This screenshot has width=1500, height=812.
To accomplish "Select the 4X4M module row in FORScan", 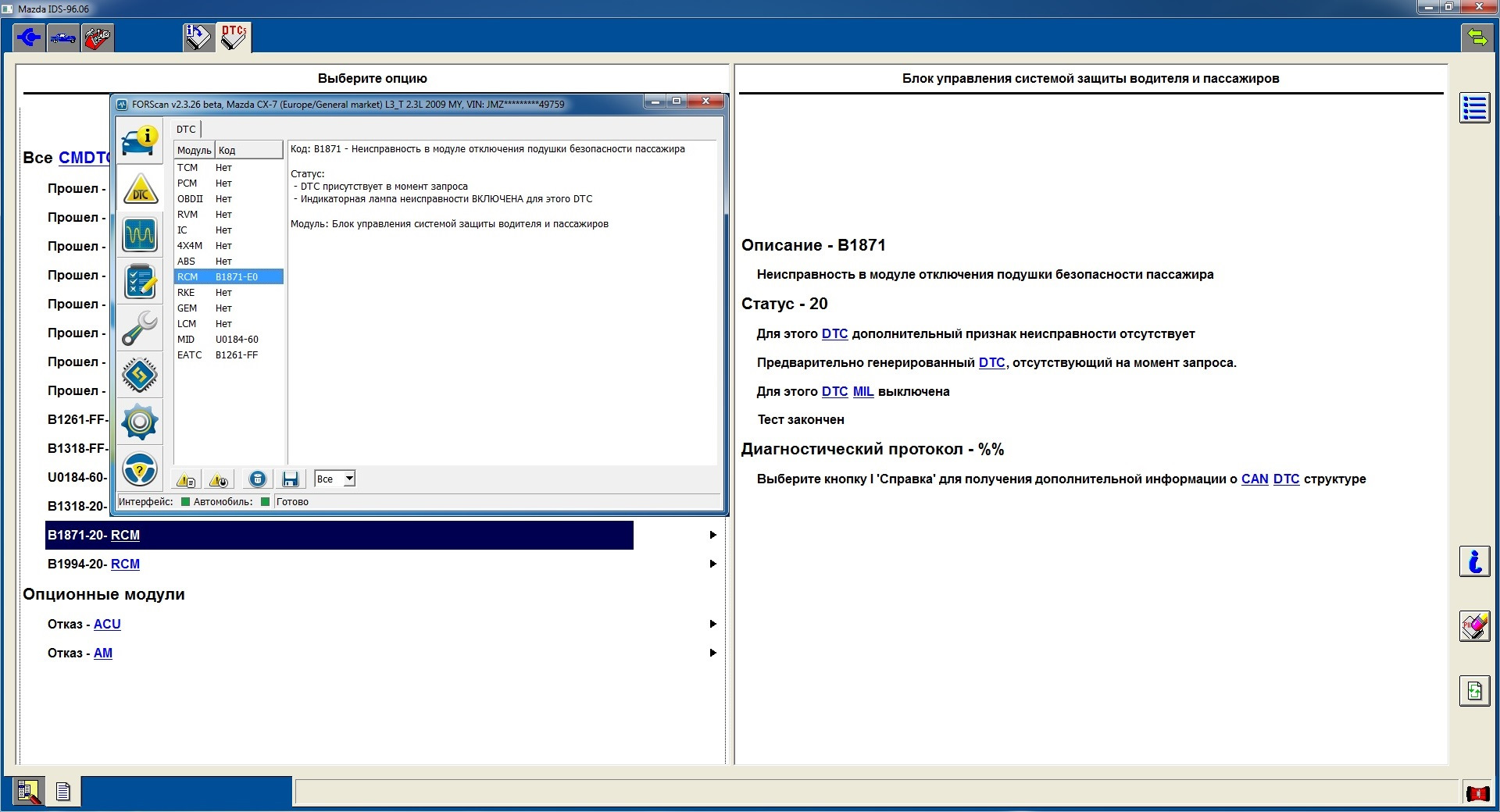I will click(x=228, y=246).
